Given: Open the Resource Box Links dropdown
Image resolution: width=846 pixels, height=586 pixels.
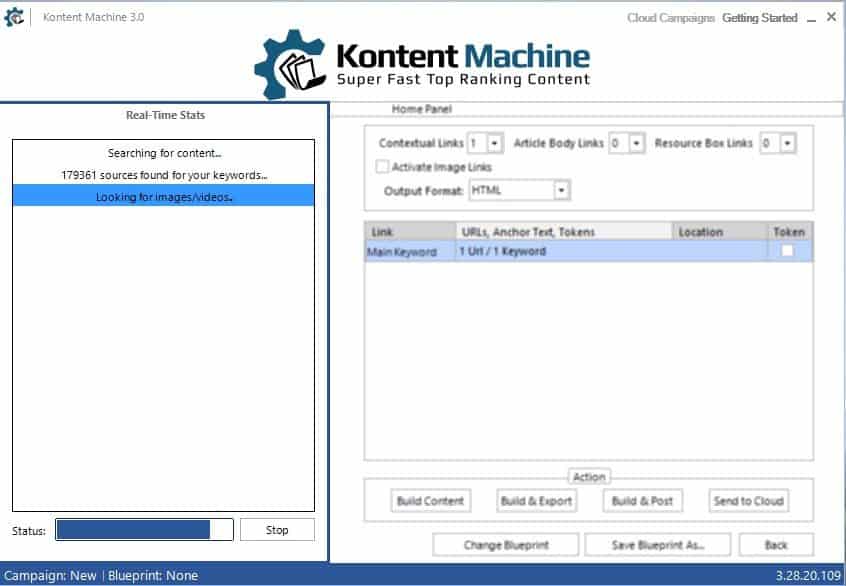Looking at the screenshot, I should (x=787, y=144).
